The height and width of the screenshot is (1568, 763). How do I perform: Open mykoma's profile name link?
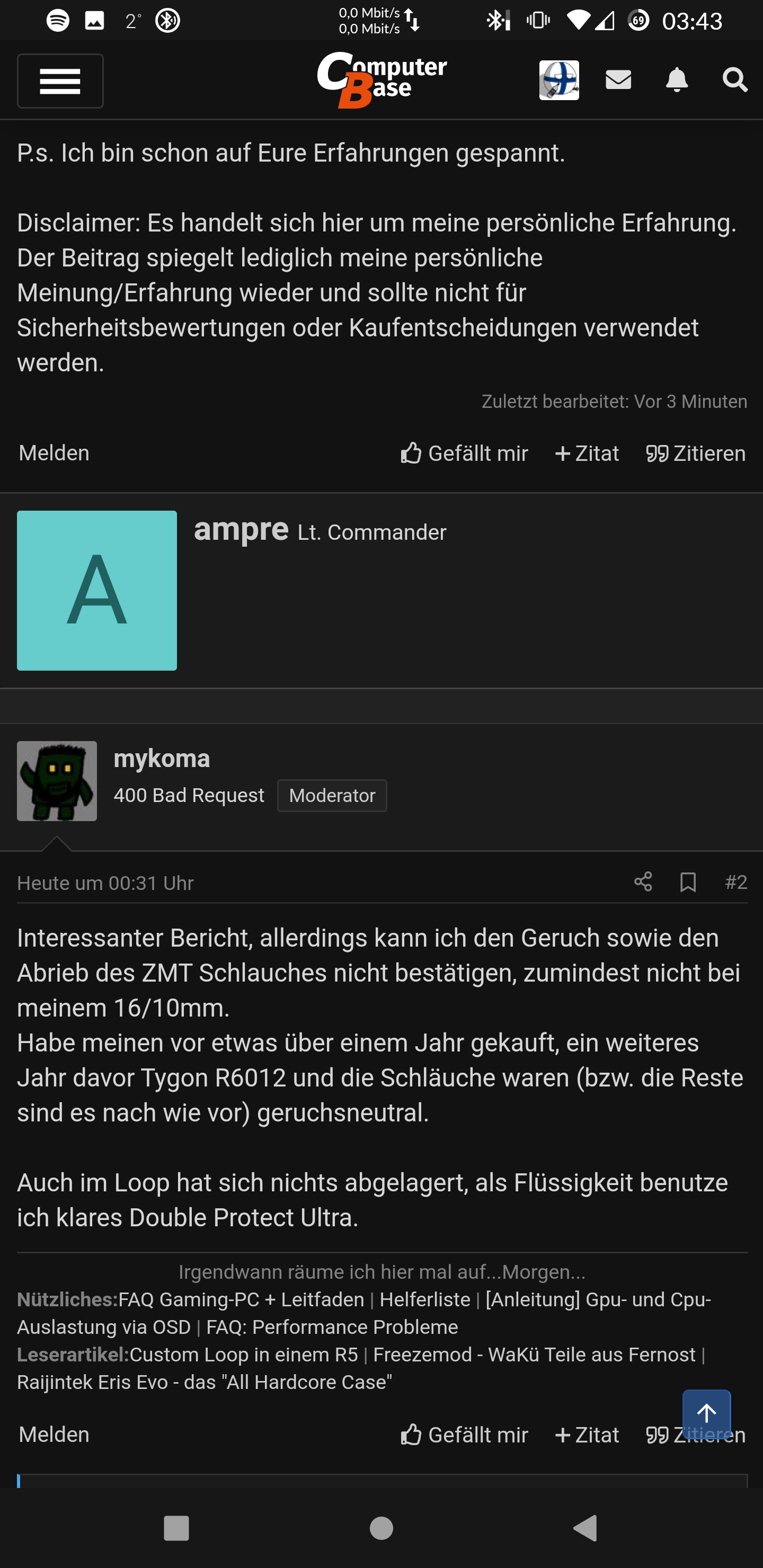[162, 759]
